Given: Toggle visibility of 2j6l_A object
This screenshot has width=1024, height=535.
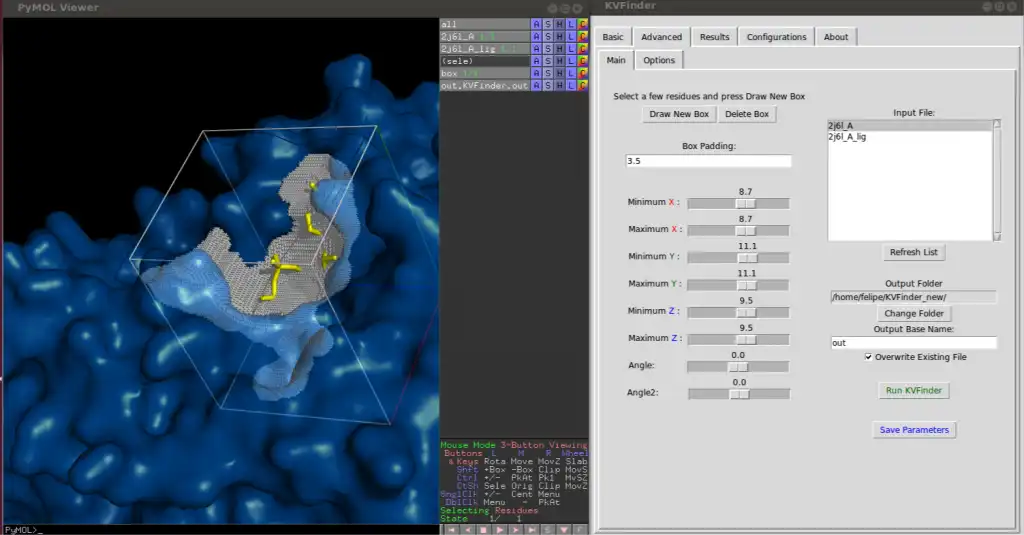Looking at the screenshot, I should (x=485, y=37).
